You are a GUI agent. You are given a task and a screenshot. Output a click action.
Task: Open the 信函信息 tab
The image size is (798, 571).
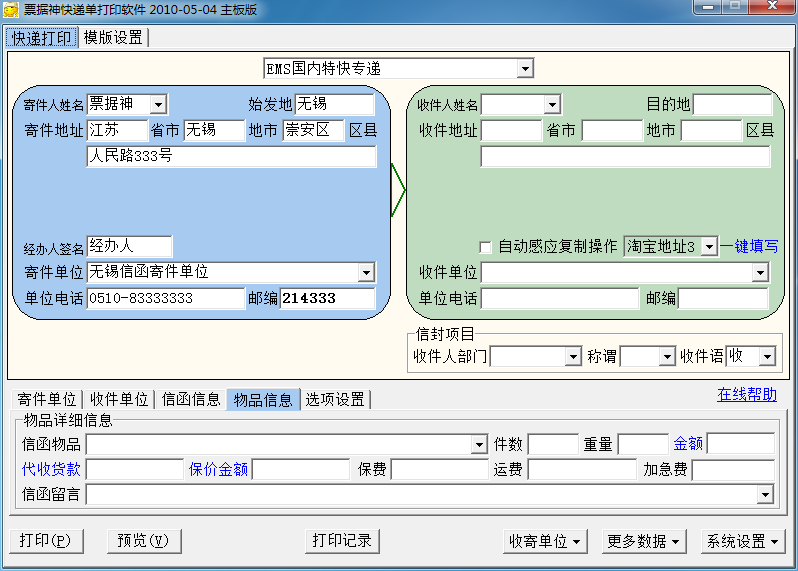(191, 399)
